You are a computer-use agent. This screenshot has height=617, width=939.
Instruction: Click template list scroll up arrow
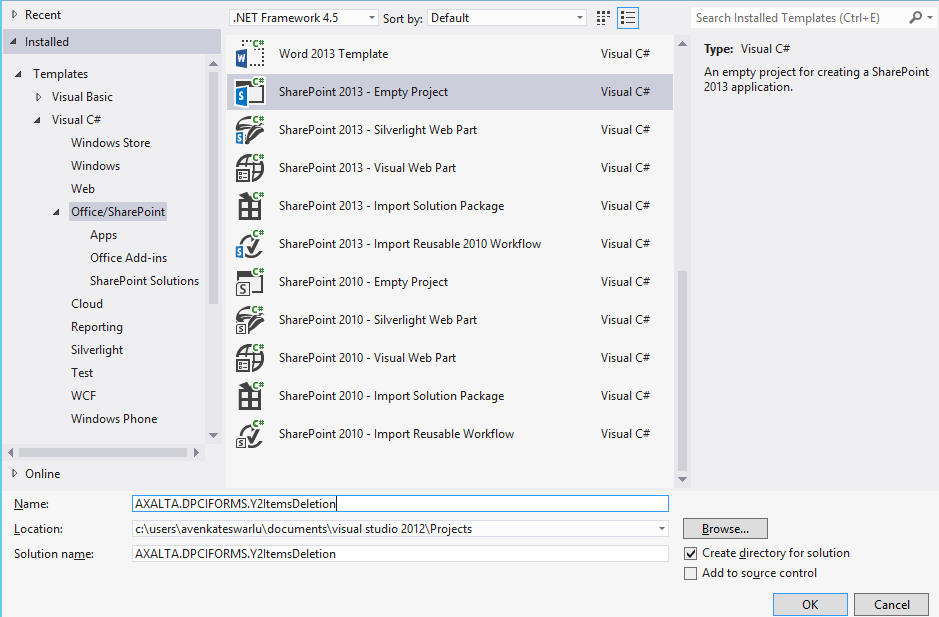[682, 44]
